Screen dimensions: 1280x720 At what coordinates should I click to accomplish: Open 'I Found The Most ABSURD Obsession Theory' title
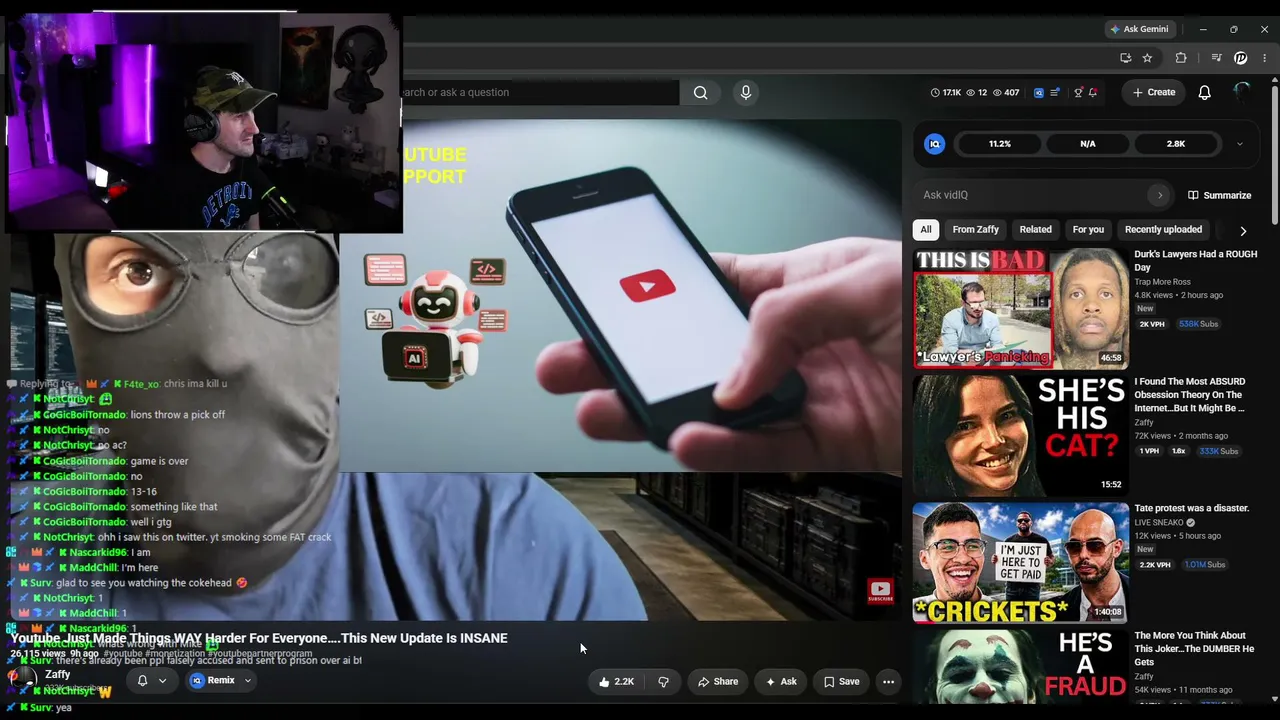point(1190,395)
